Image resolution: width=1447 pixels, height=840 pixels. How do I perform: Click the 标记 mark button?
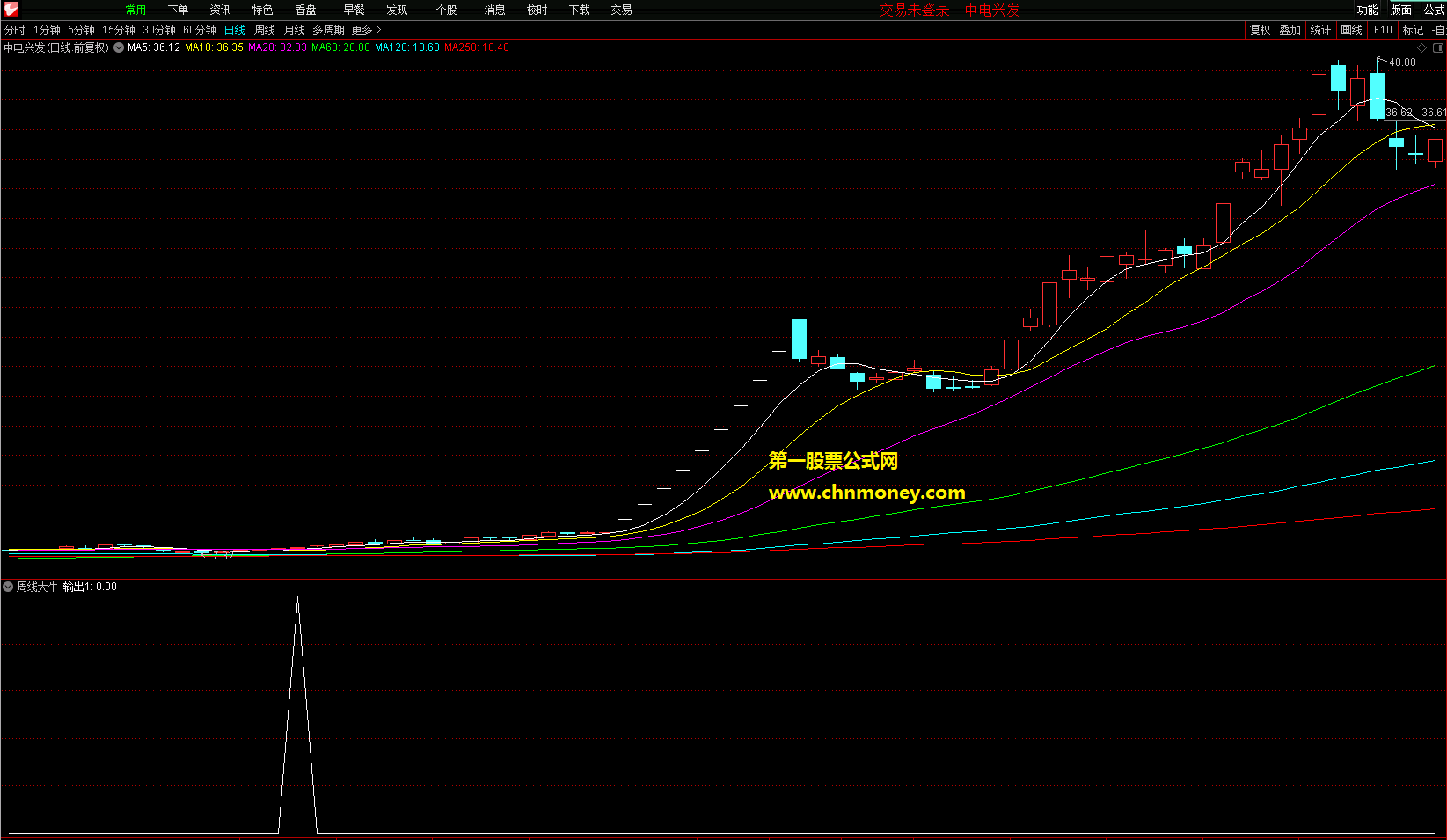pos(1413,30)
